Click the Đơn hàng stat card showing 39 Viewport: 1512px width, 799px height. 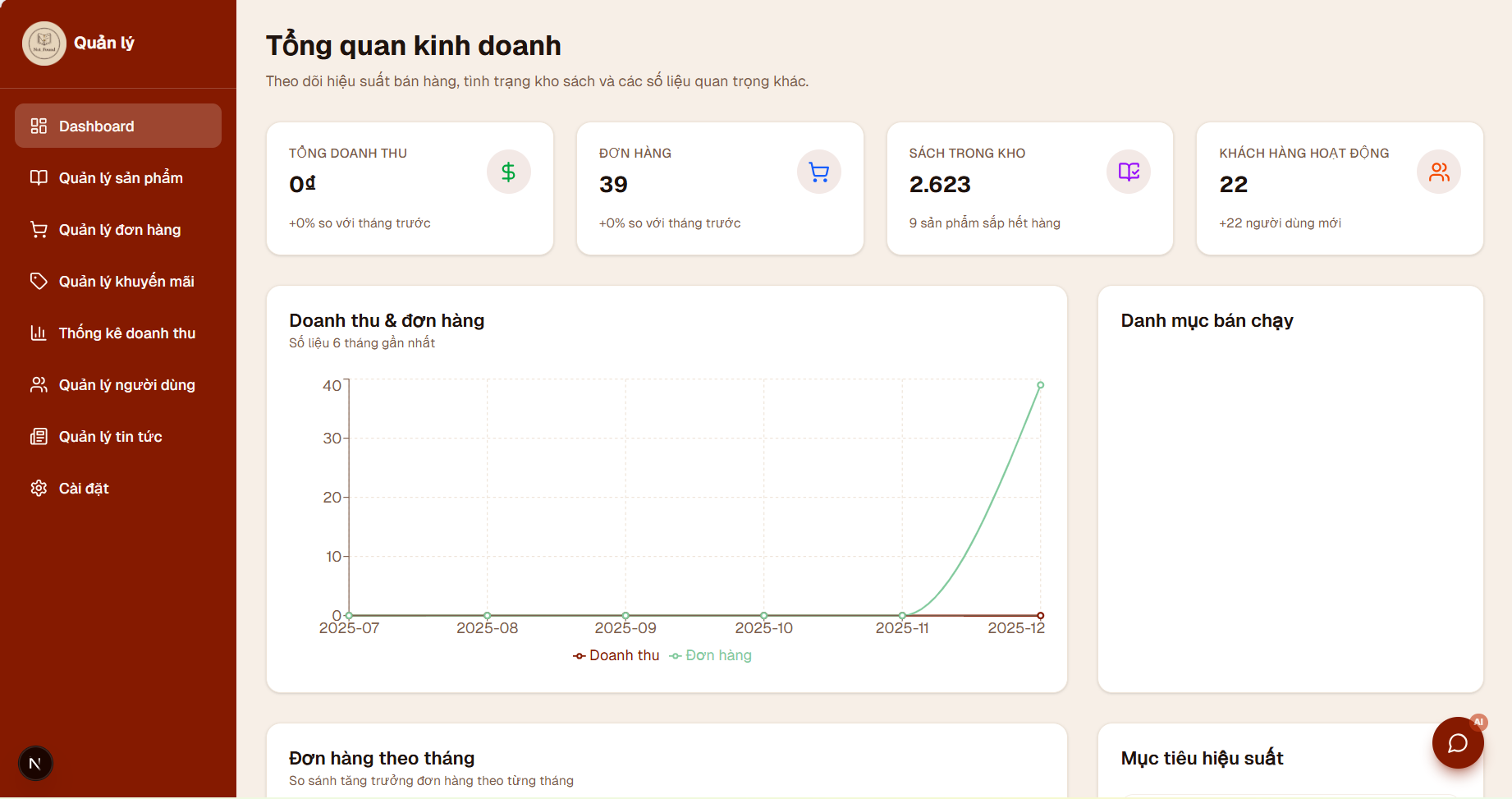point(720,188)
